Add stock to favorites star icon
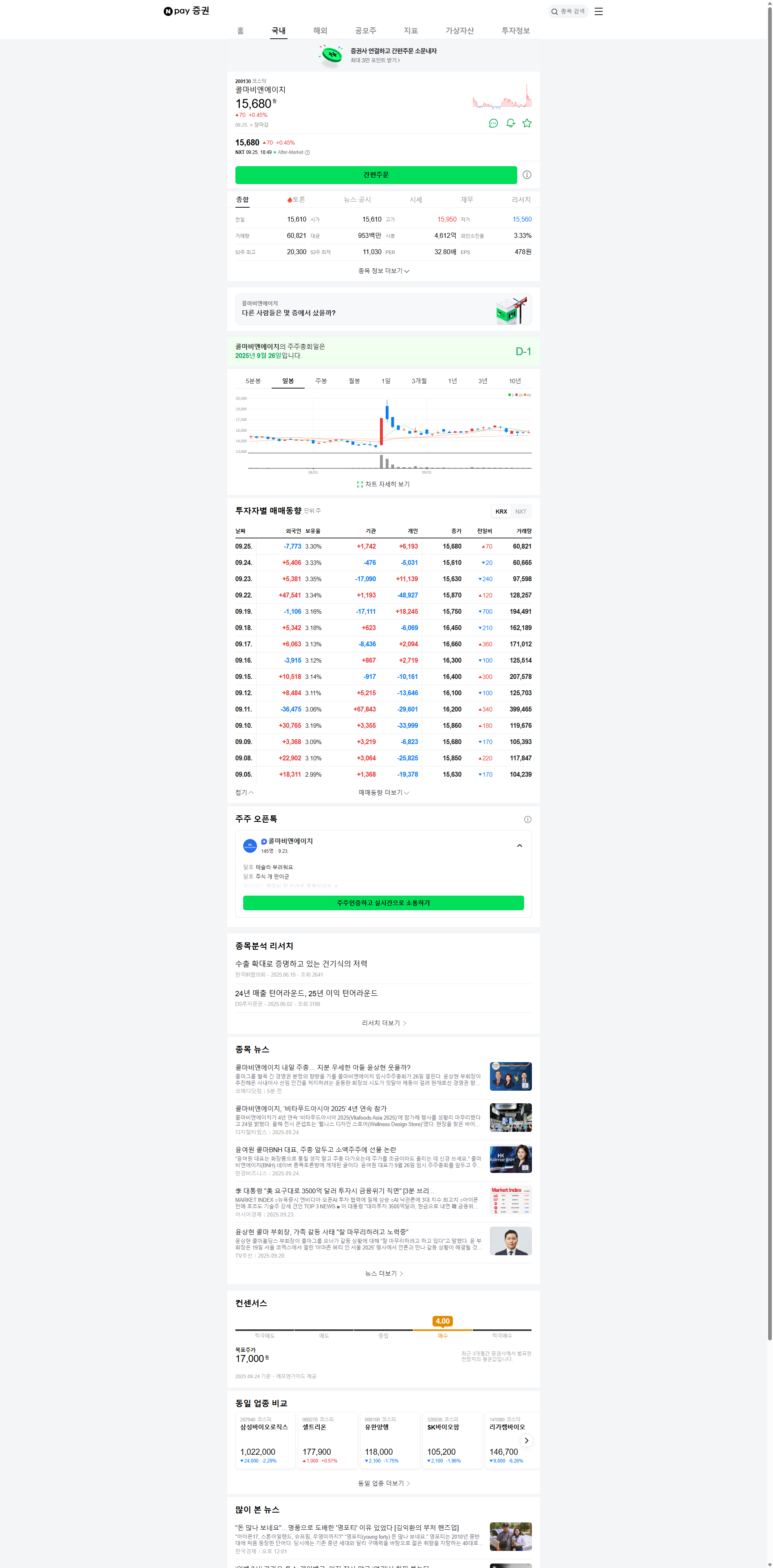 pos(527,123)
